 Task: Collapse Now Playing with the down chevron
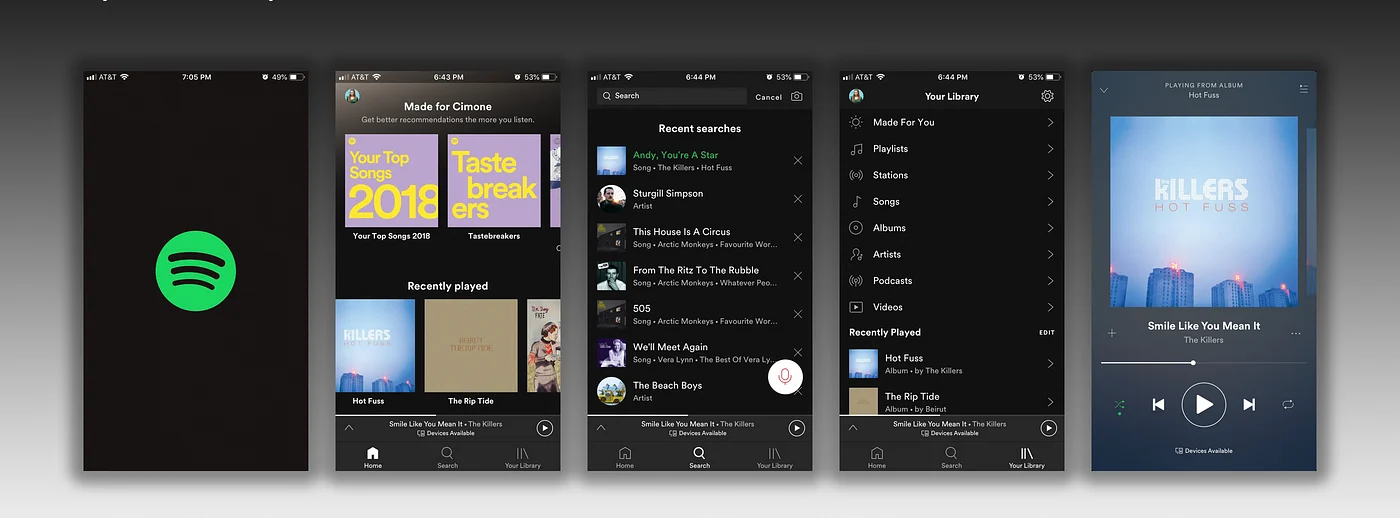click(1104, 90)
